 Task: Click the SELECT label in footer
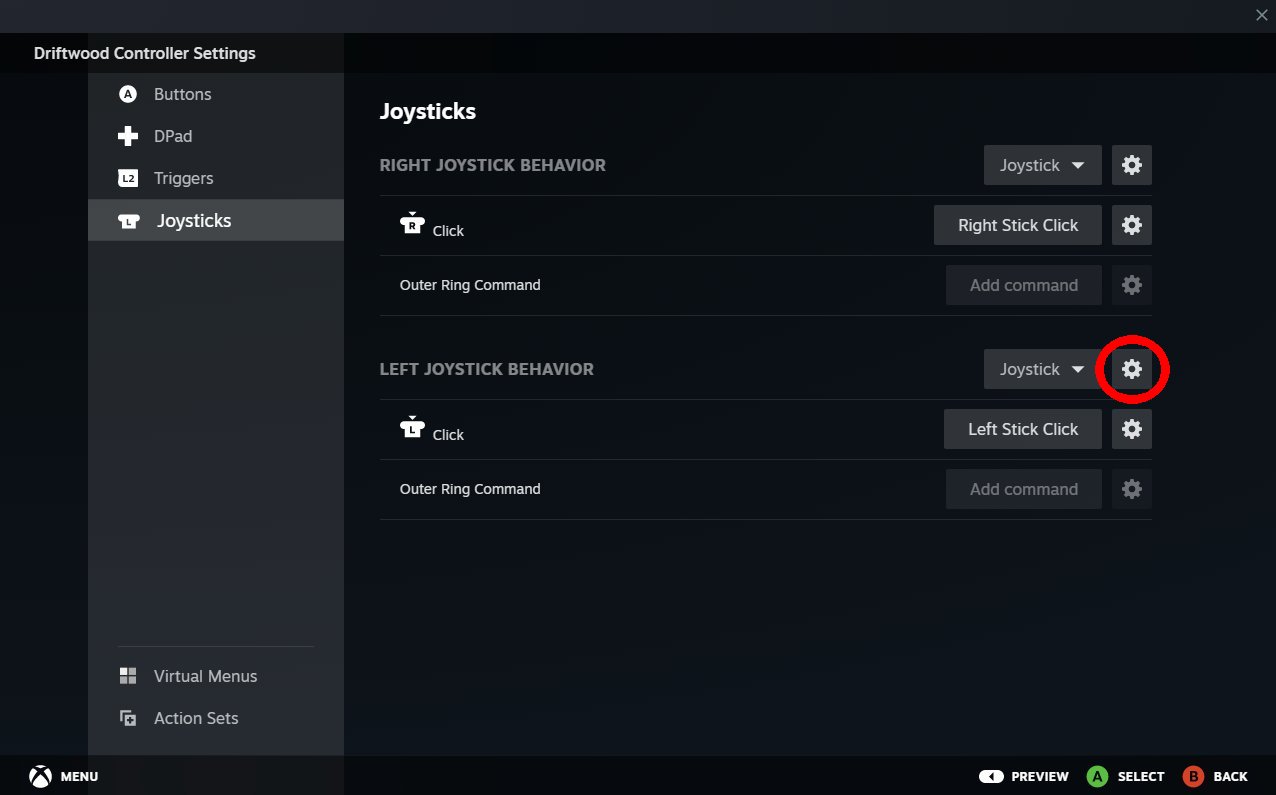[1141, 776]
